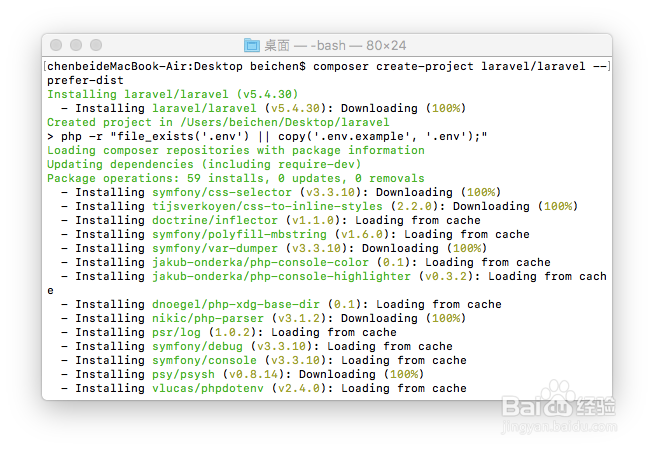
Task: Click the '(2.2.0)' version of css-to-inline-styles
Action: tap(414, 206)
